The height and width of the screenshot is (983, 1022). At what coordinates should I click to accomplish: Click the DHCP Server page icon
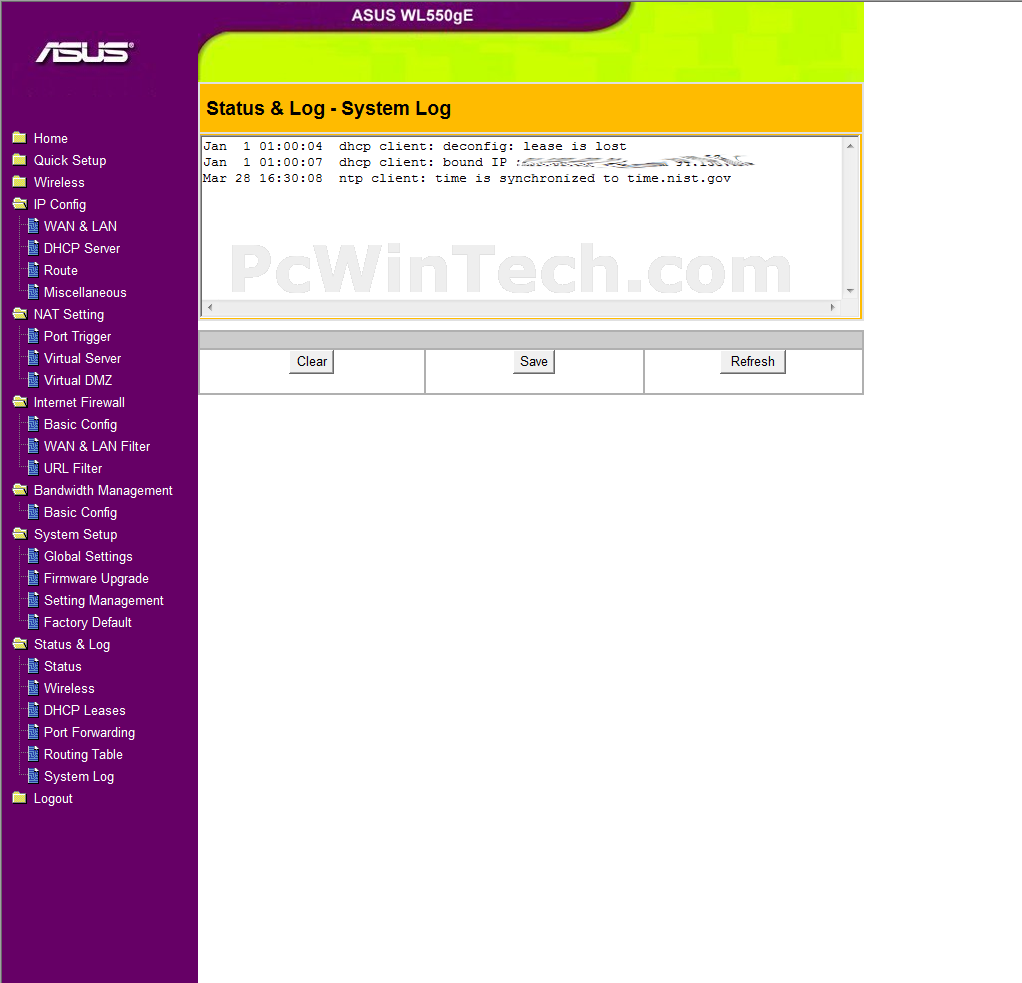[33, 248]
